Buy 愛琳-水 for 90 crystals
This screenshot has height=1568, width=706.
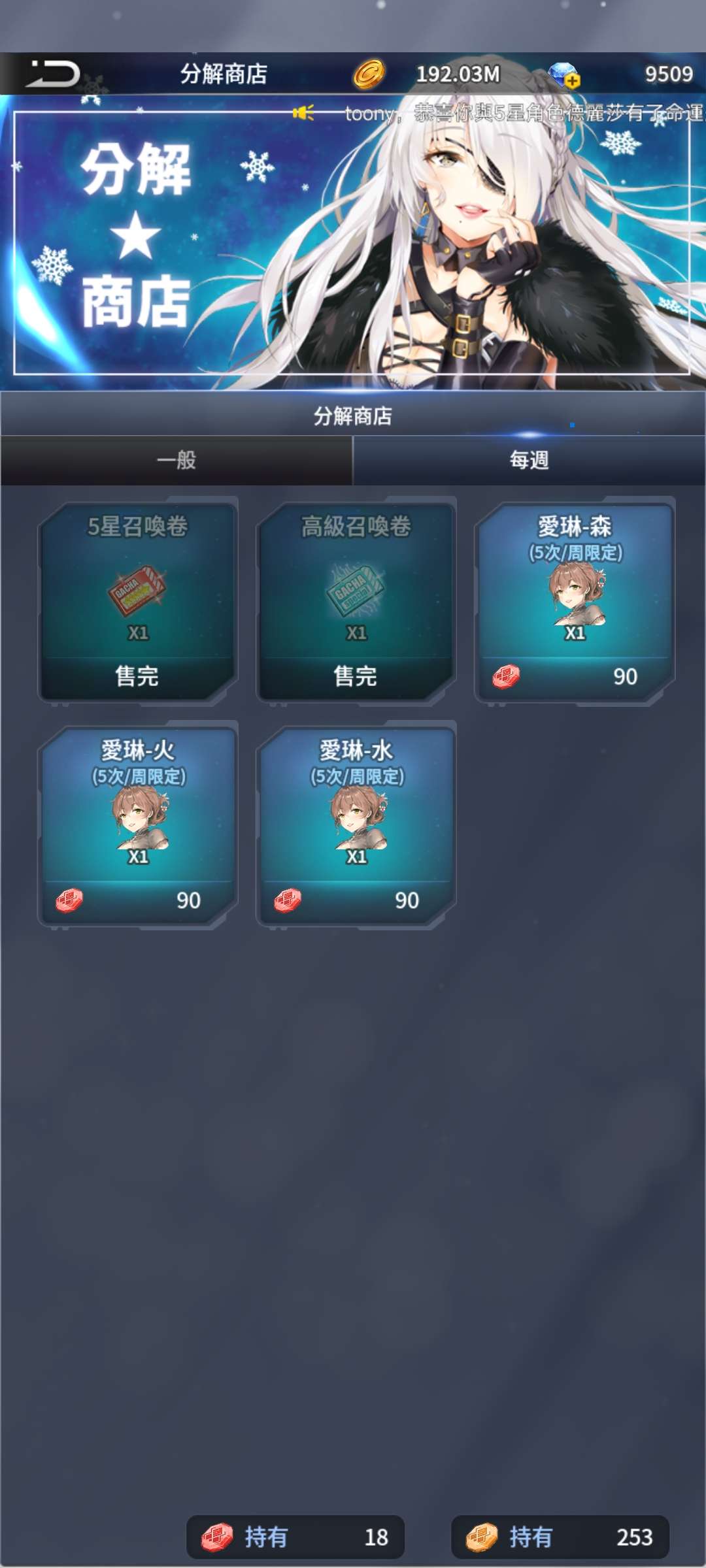(x=356, y=900)
